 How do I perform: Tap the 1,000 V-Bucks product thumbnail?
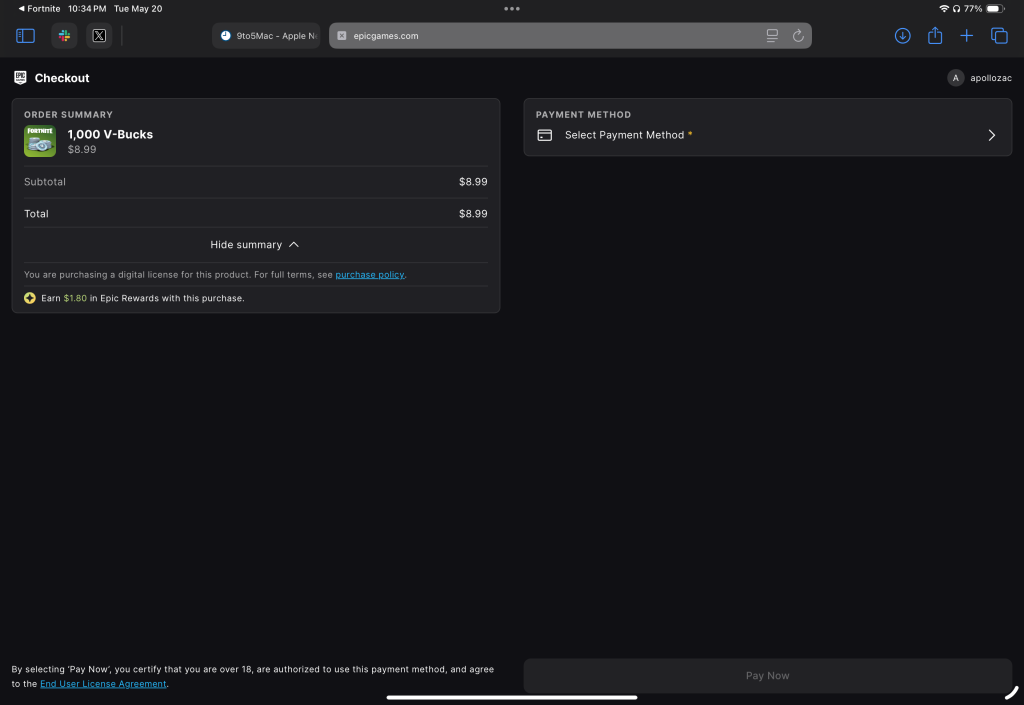point(40,141)
